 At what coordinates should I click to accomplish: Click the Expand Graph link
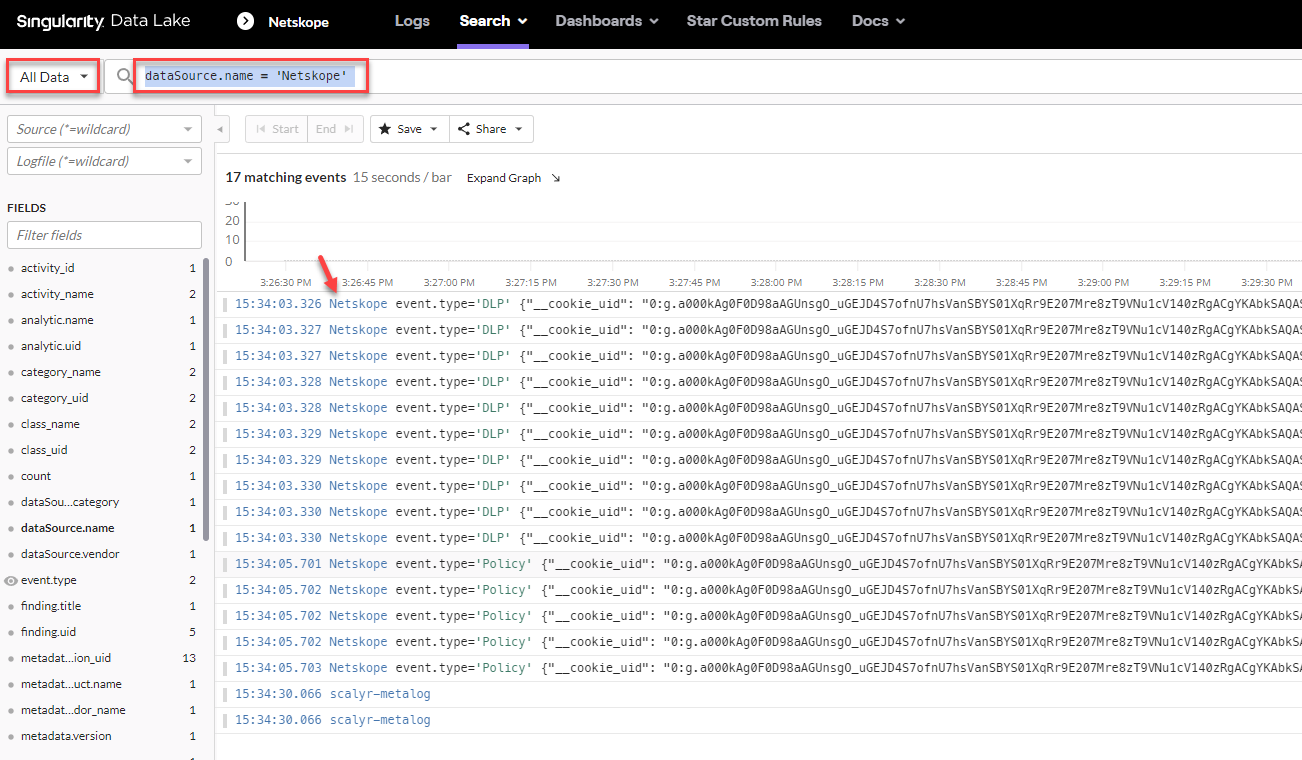pos(504,178)
